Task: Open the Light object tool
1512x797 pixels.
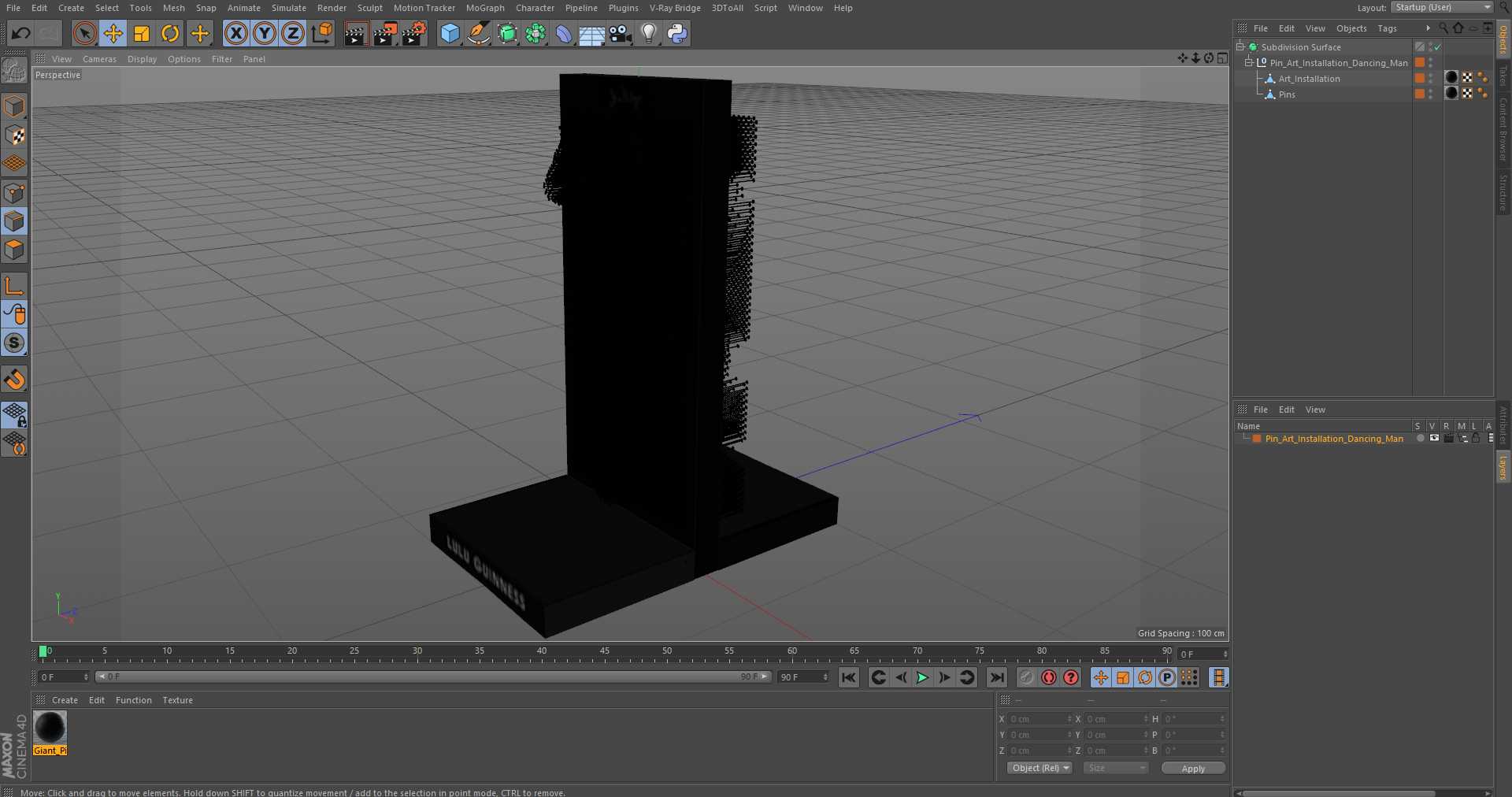Action: pyautogui.click(x=648, y=33)
